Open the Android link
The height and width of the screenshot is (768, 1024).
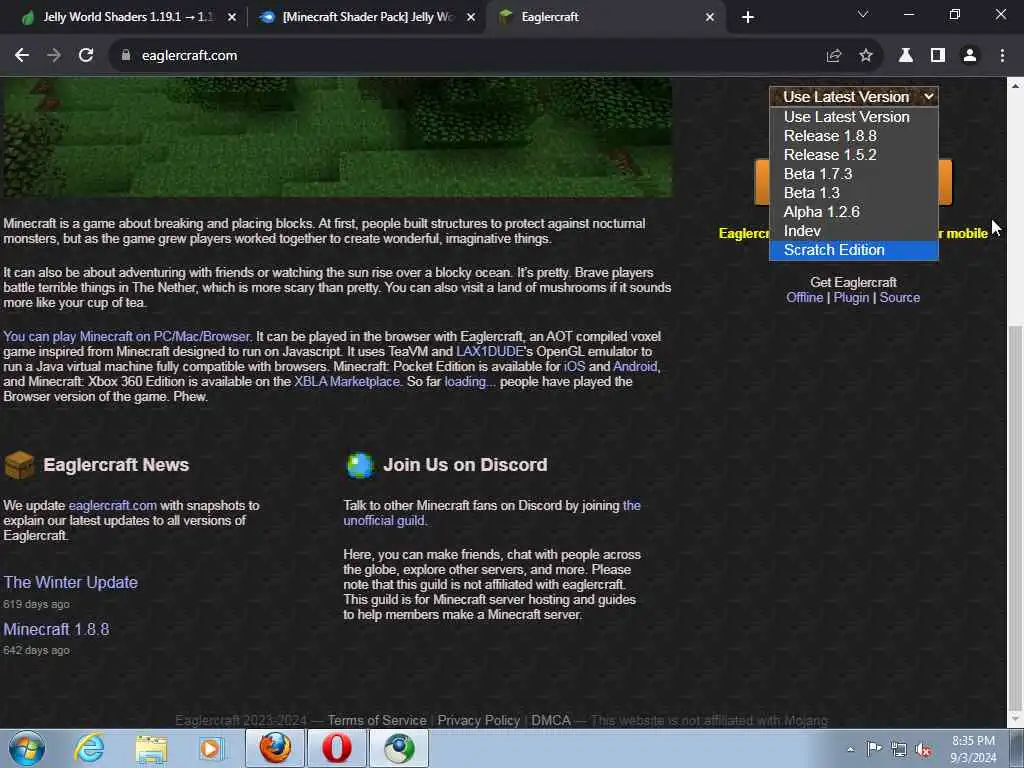(x=635, y=366)
